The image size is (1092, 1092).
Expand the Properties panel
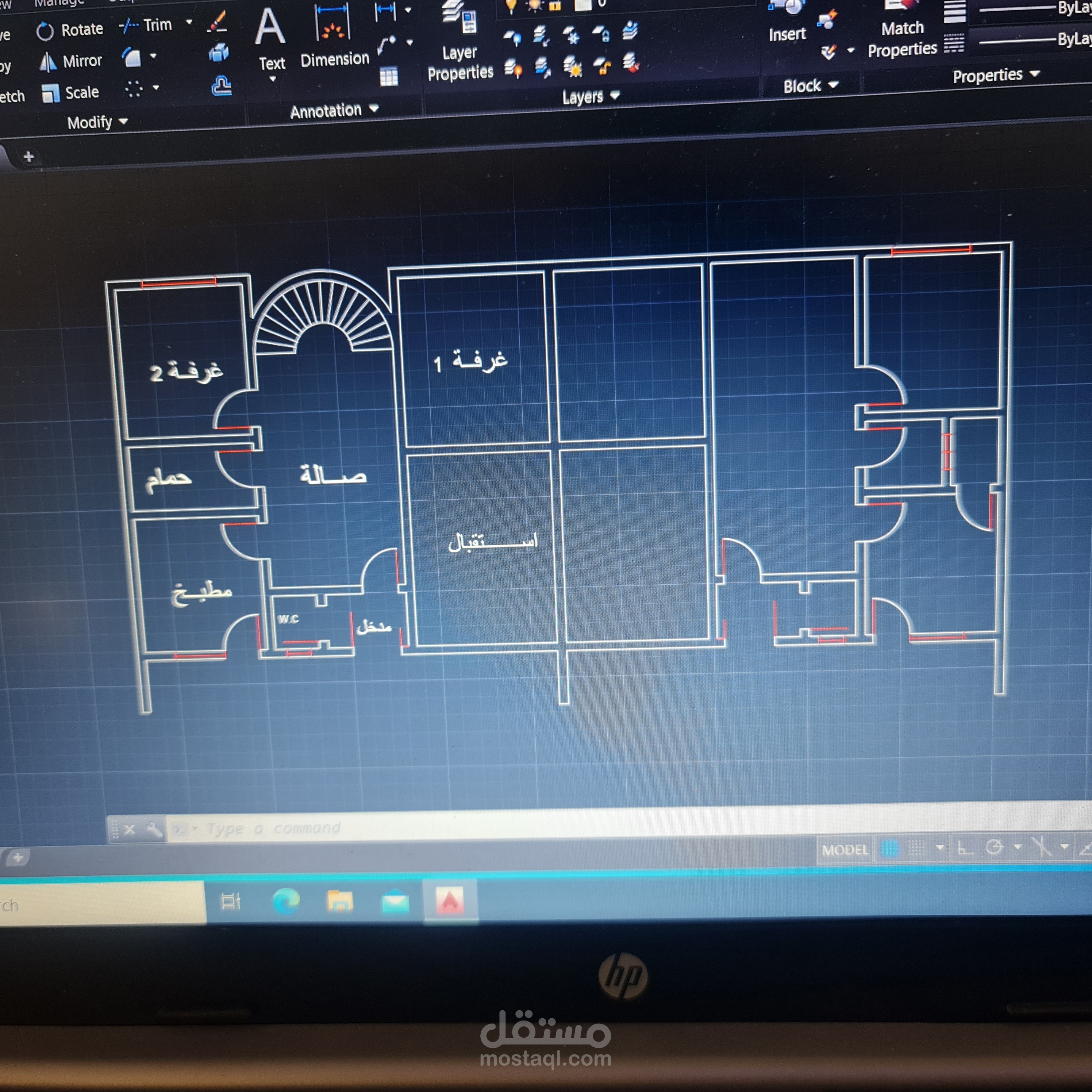[x=996, y=75]
